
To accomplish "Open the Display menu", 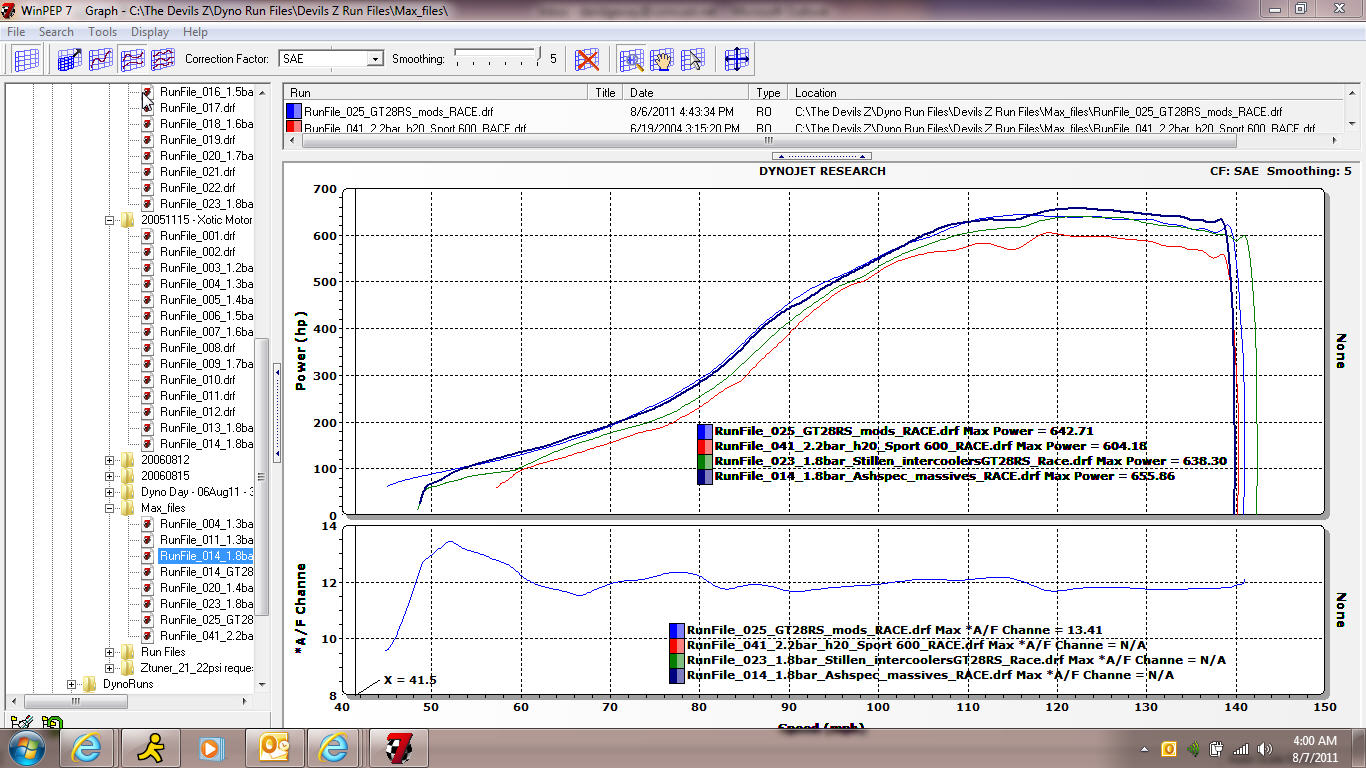I will (150, 32).
